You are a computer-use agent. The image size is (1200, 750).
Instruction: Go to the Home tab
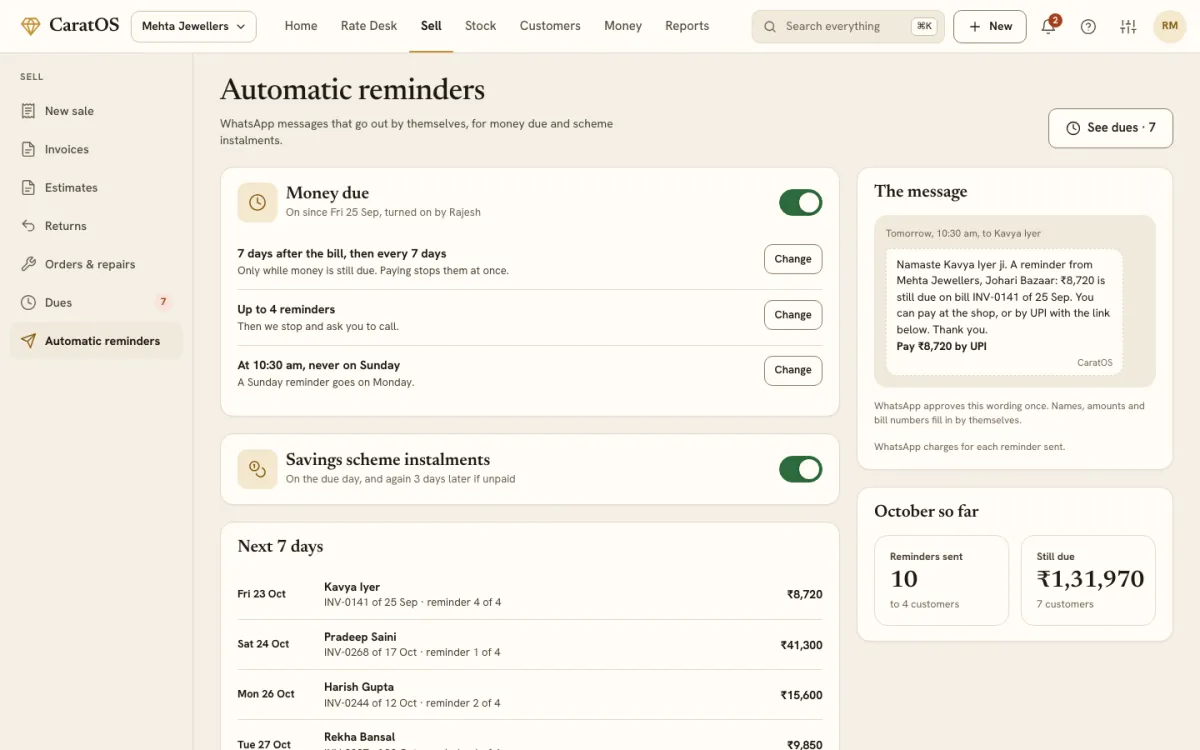click(301, 26)
